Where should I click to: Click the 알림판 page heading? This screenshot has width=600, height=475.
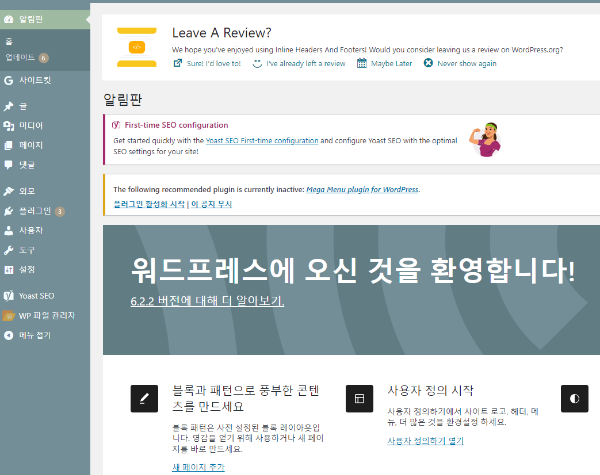coord(122,100)
